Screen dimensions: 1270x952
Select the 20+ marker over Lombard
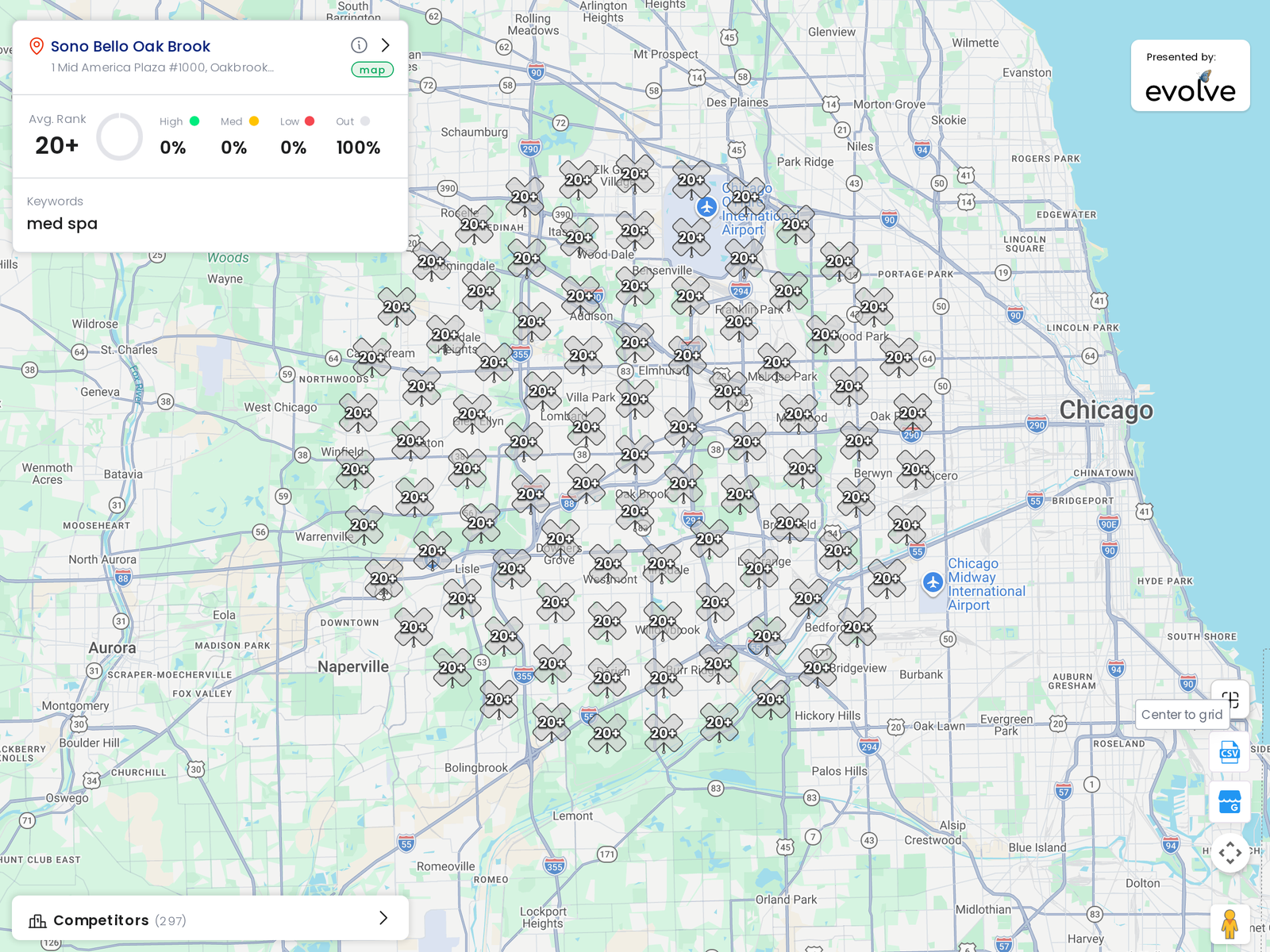587,427
